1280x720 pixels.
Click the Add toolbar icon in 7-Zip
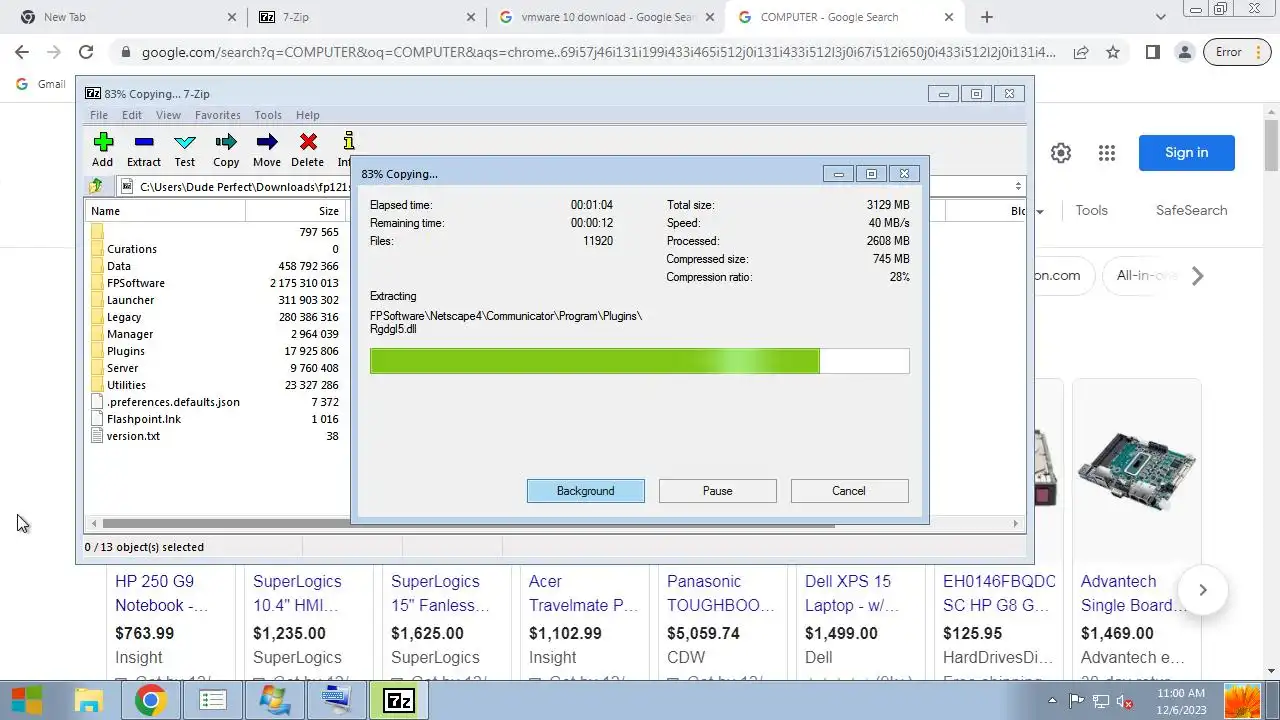[103, 149]
